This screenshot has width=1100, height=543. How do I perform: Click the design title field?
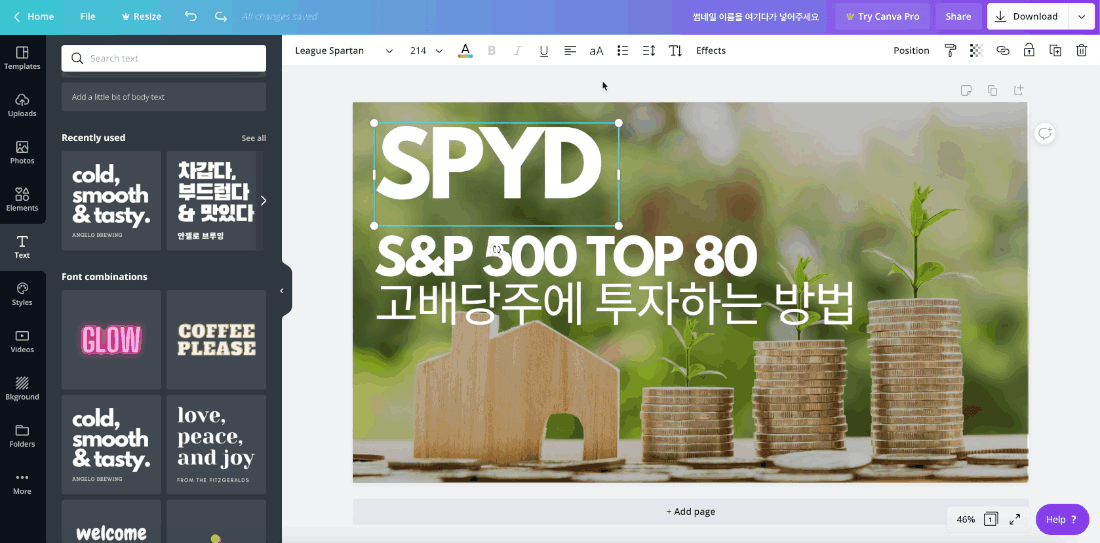click(x=756, y=16)
